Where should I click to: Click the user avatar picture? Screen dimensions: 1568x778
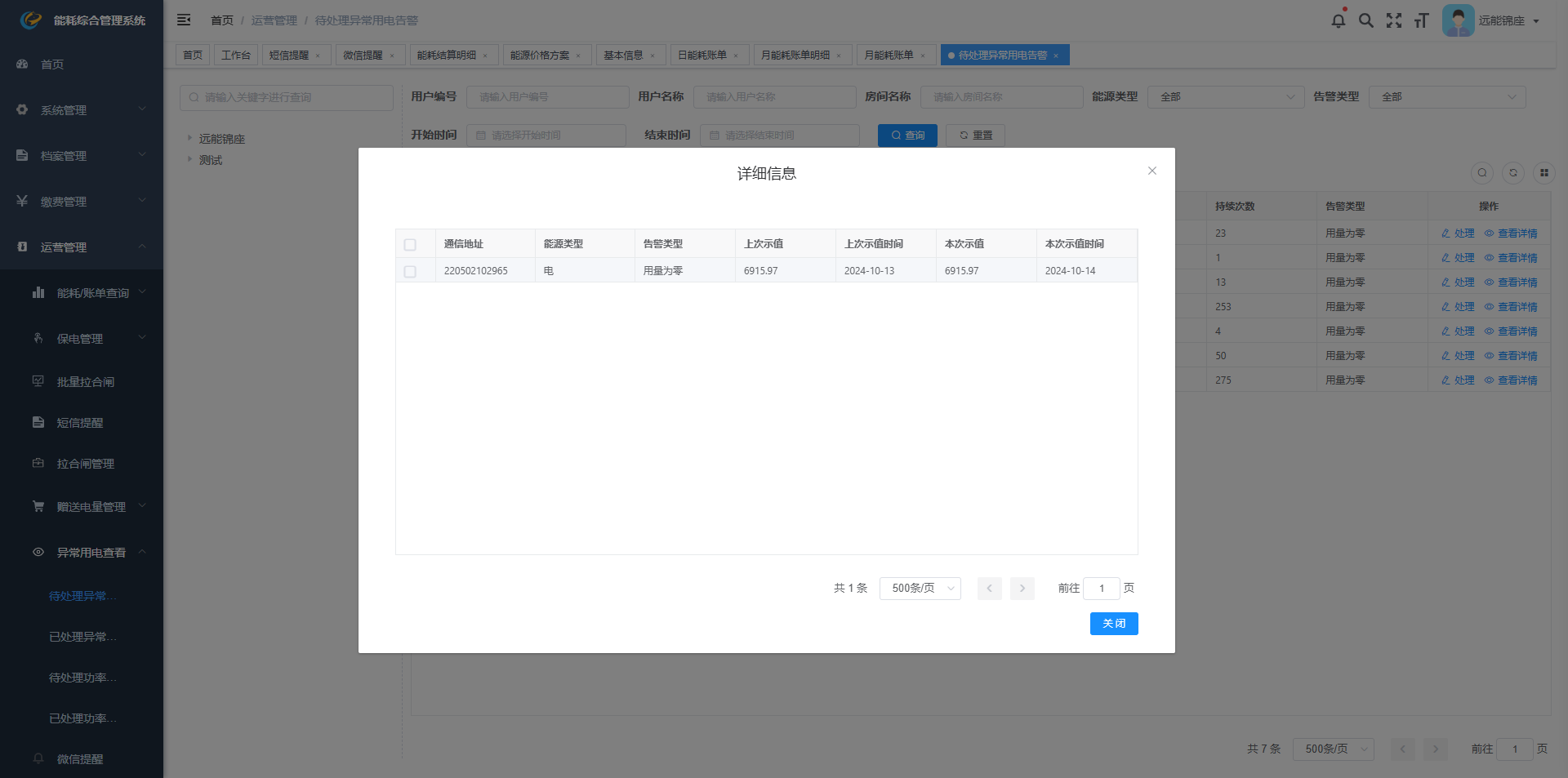point(1458,20)
